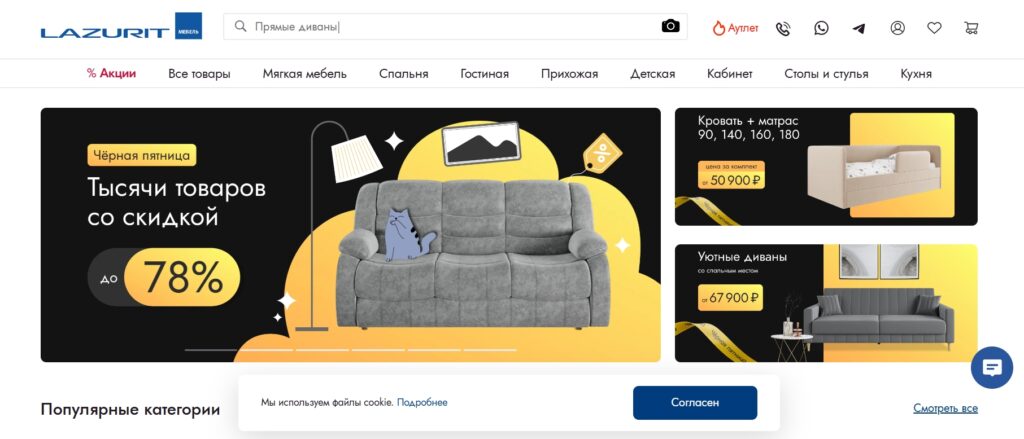Go to Lazurit logo homepage
1024x439 pixels.
pos(121,26)
